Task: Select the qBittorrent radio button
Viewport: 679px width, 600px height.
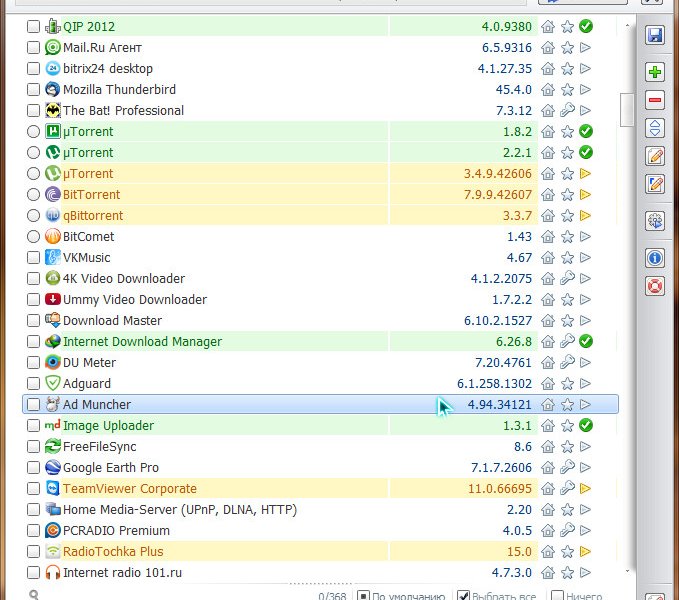Action: pos(33,216)
